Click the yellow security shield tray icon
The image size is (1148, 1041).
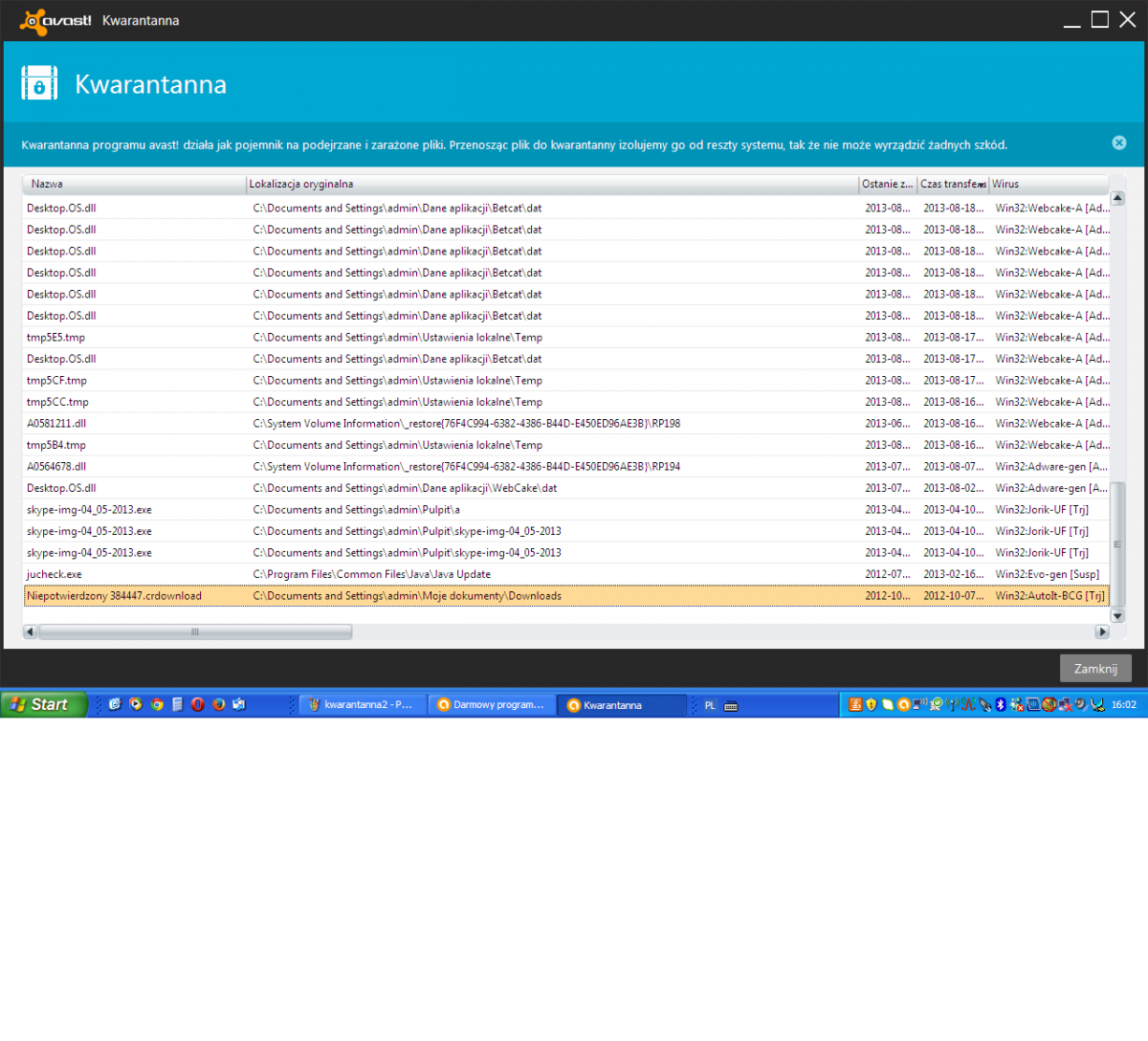(871, 705)
